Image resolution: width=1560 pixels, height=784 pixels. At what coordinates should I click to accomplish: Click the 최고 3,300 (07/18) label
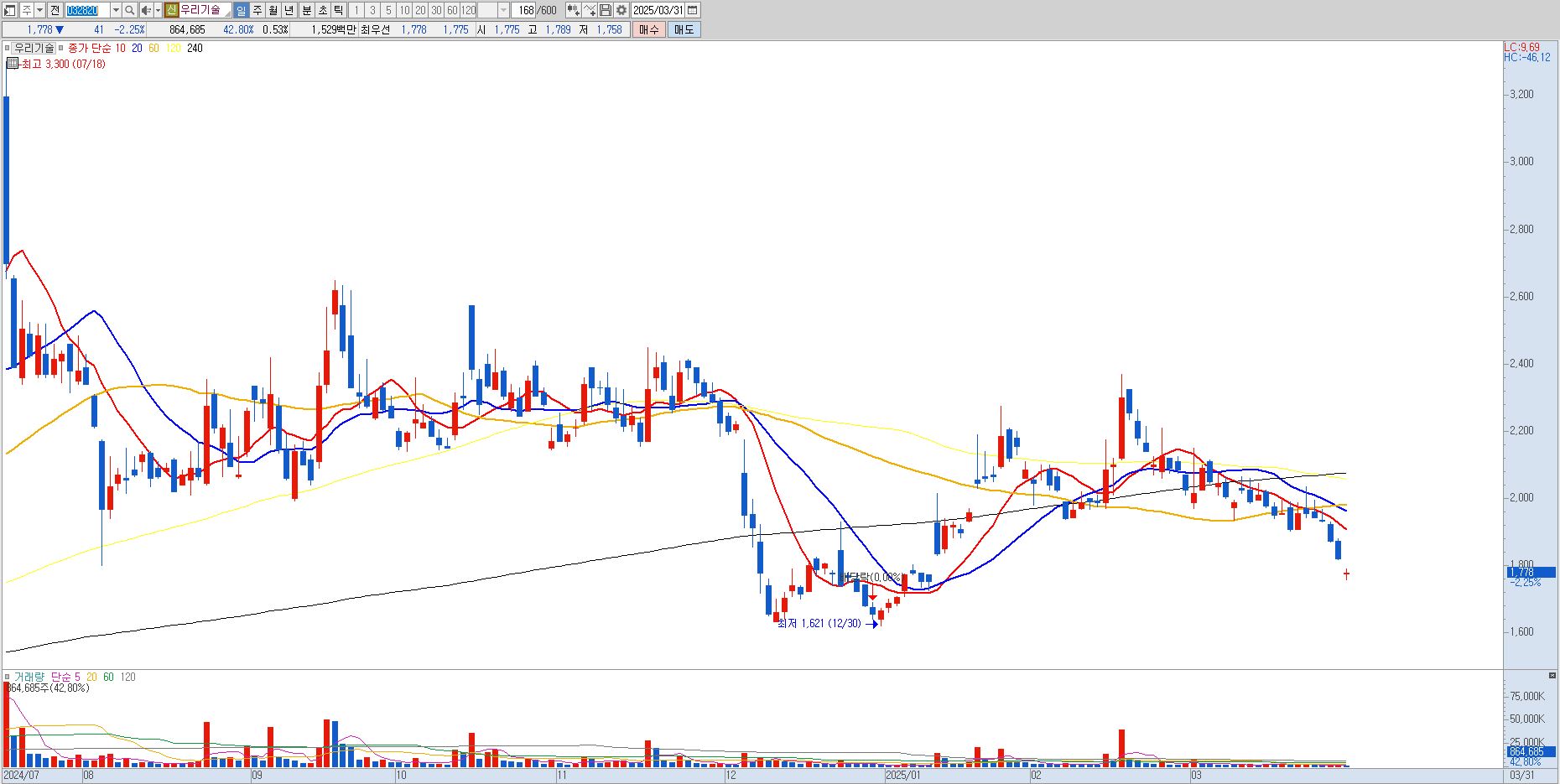click(x=63, y=64)
